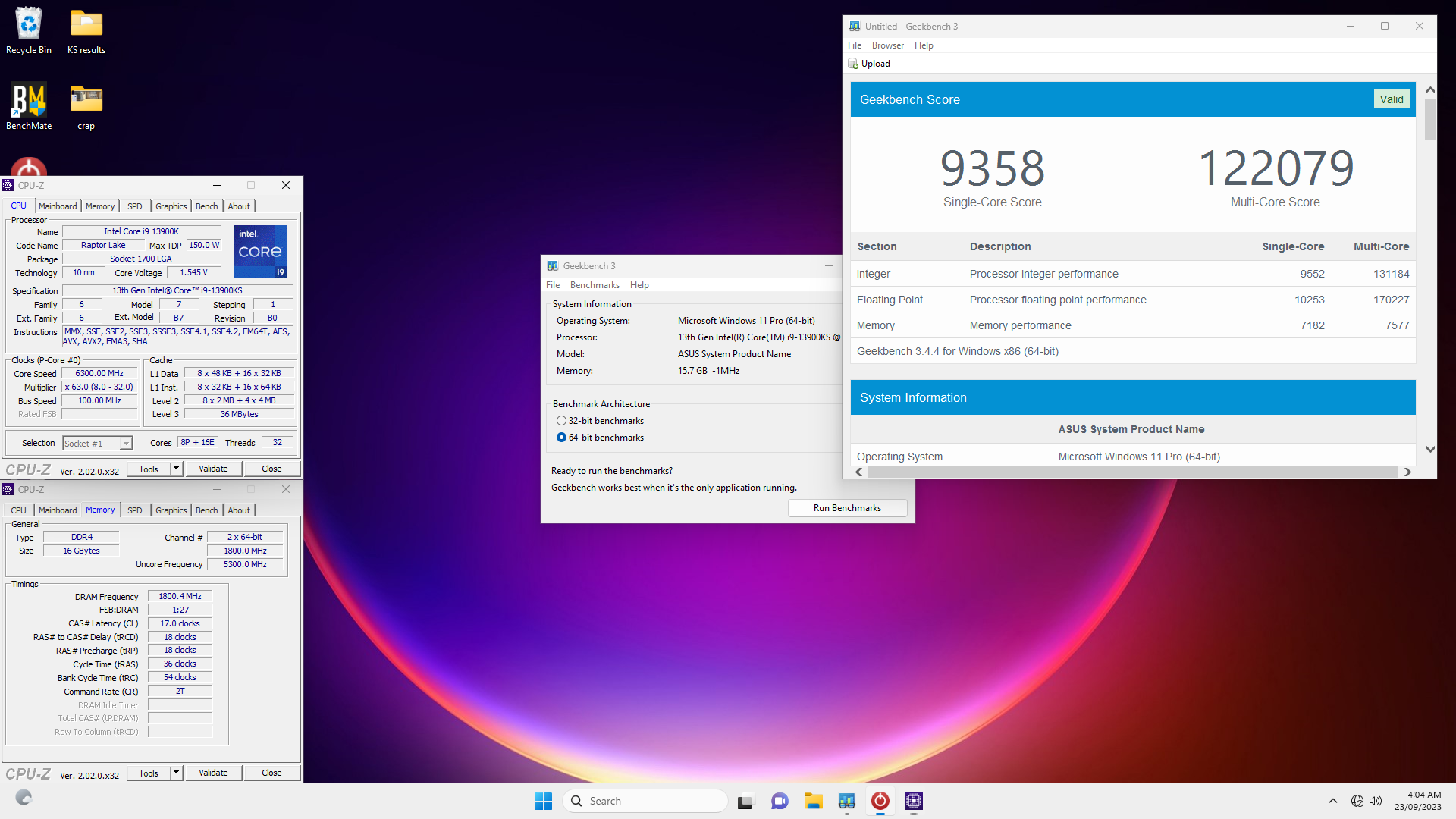Switch to Geekbench via its taskbar icon
The width and height of the screenshot is (1456, 819).
click(x=847, y=801)
